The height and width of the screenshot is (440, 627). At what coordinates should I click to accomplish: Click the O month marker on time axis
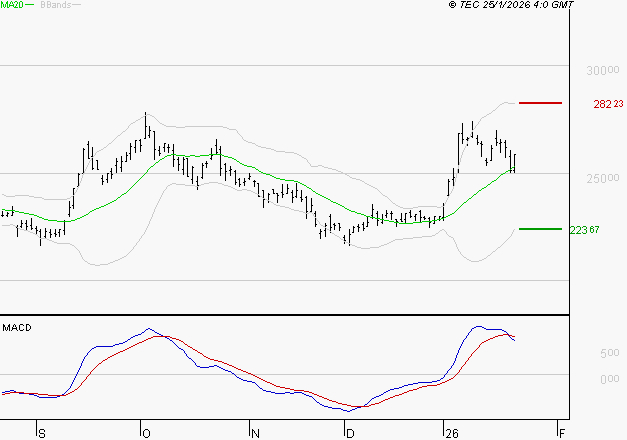[146, 434]
